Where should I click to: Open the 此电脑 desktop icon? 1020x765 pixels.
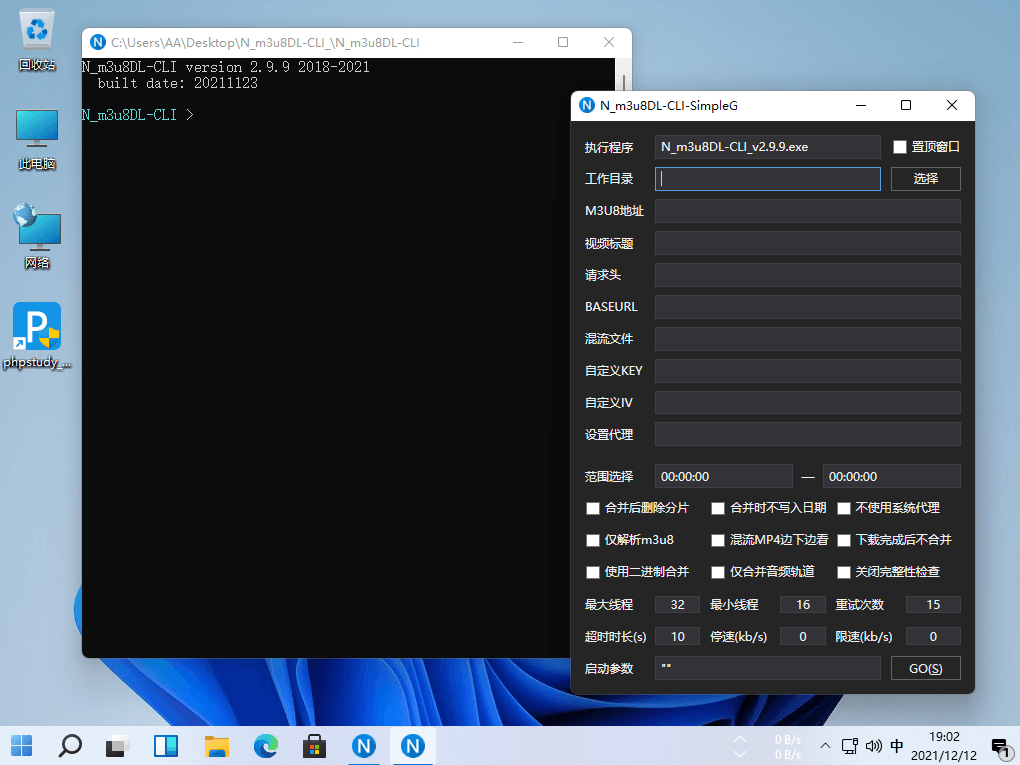click(37, 139)
